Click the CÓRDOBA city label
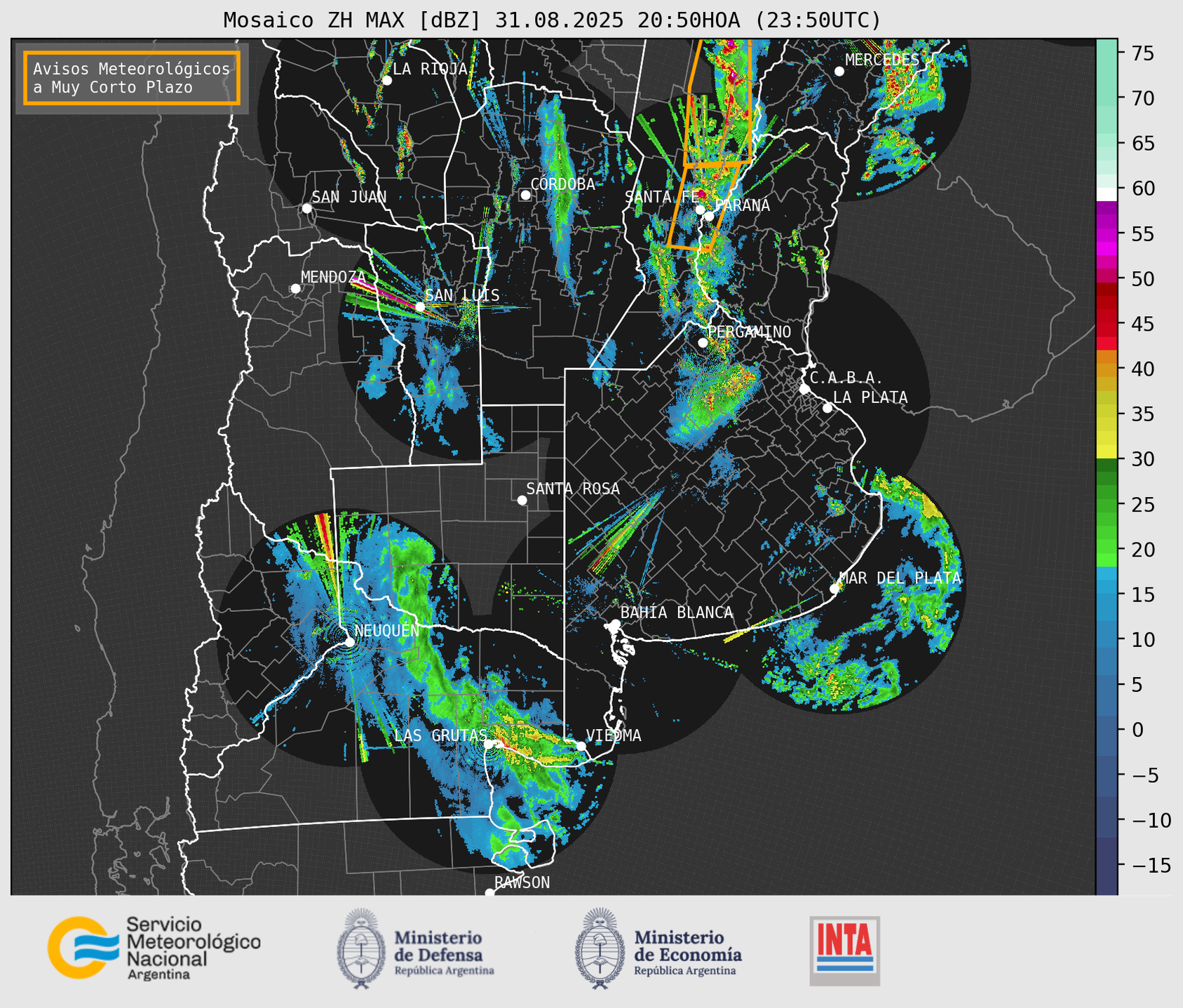 point(562,184)
